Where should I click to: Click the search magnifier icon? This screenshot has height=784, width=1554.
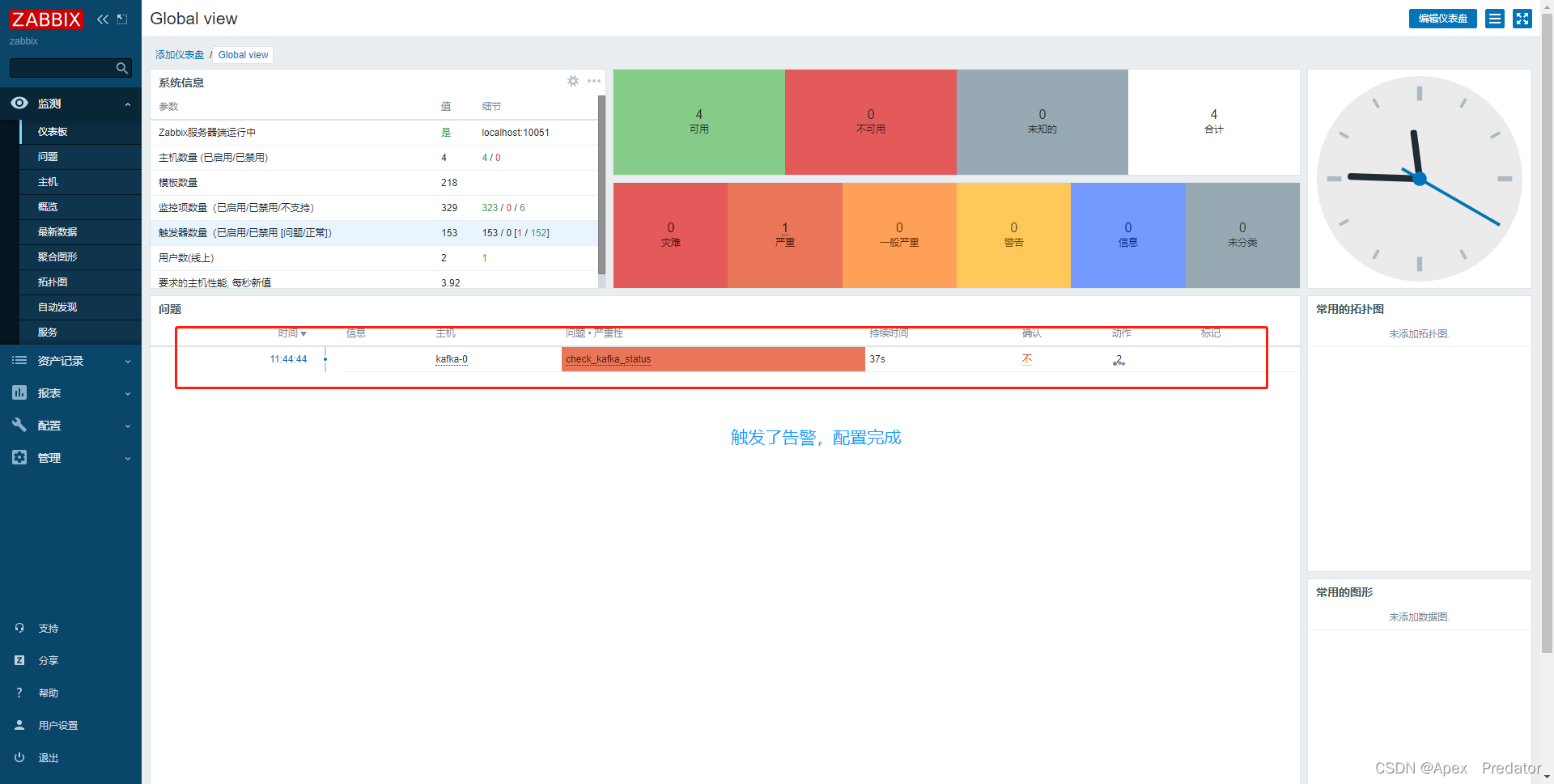tap(122, 68)
